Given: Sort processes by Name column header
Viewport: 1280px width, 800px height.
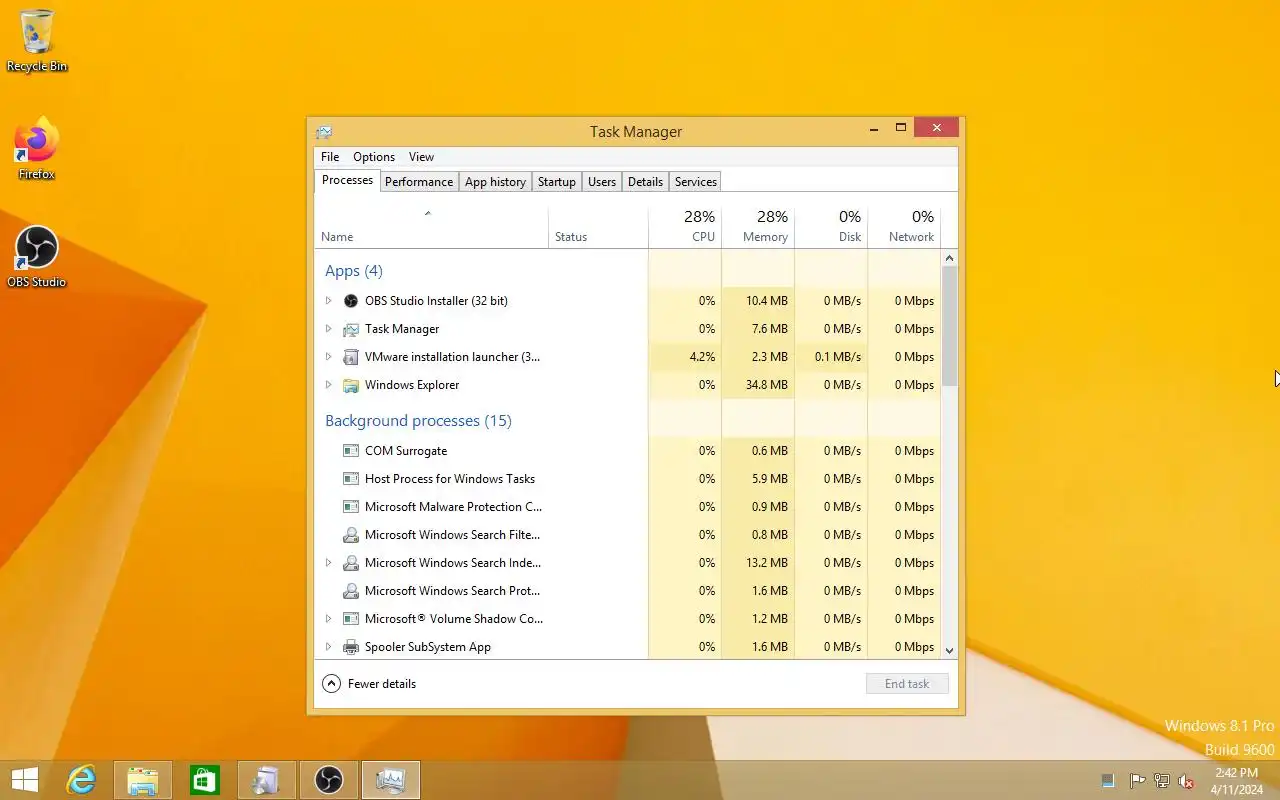Looking at the screenshot, I should click(x=431, y=227).
